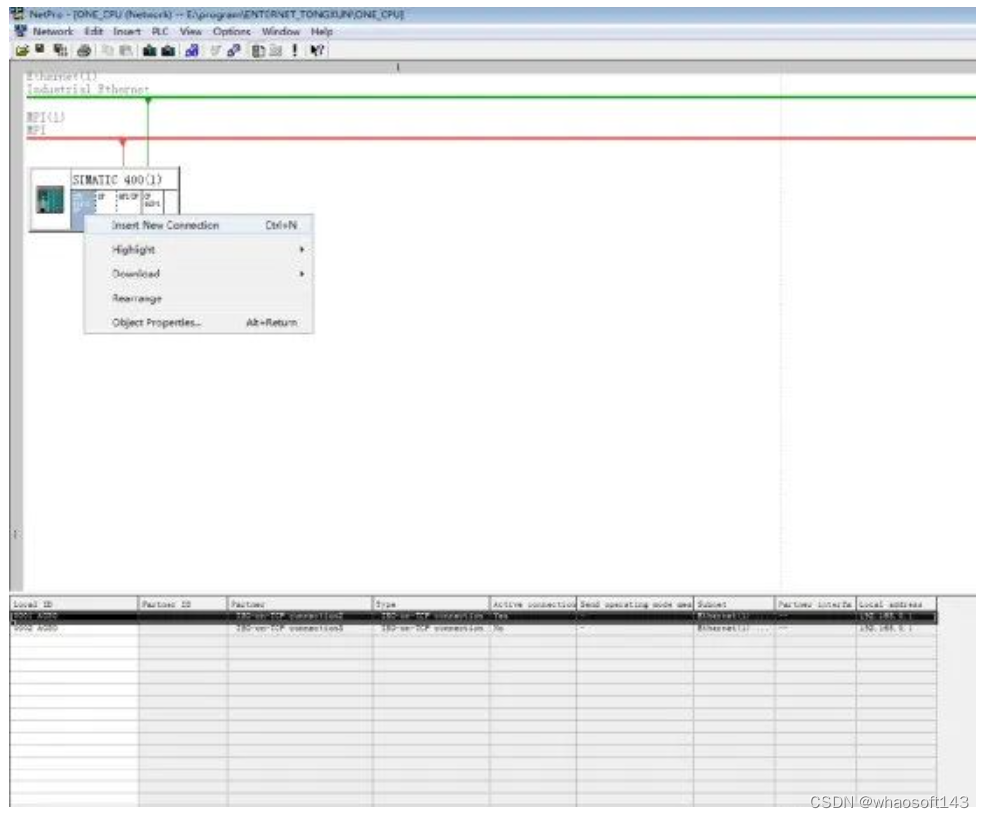Open the Help menu

pos(322,31)
